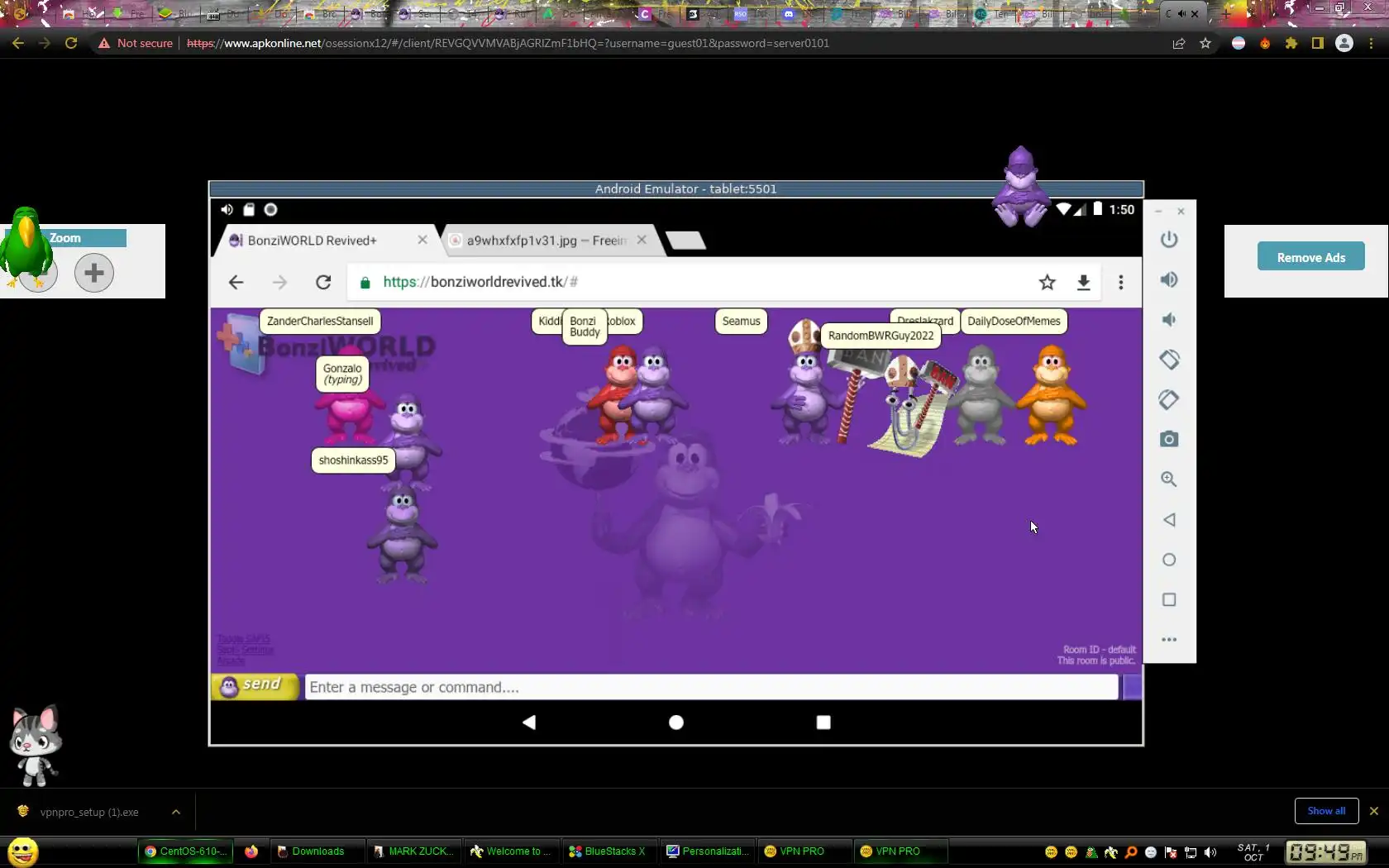
Task: Open the Personalization taskbar item
Action: (x=708, y=851)
